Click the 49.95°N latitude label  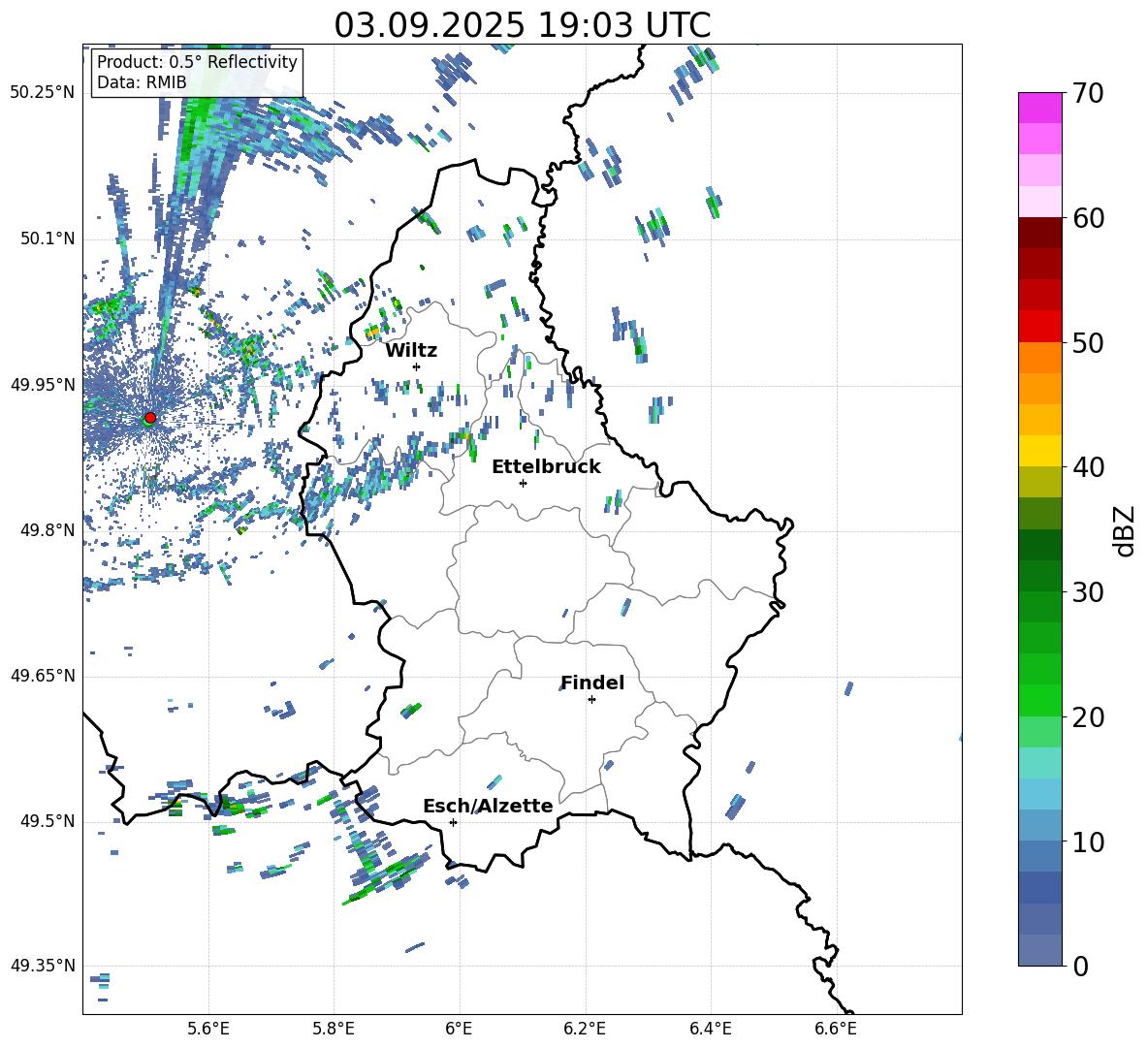(43, 384)
